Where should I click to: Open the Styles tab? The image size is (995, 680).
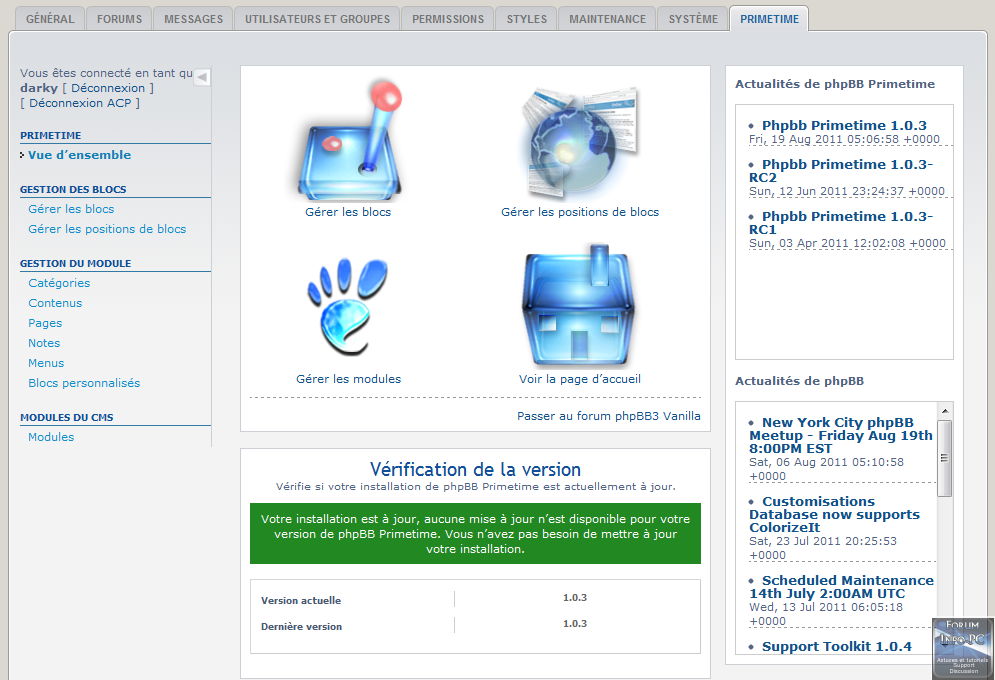[x=527, y=19]
